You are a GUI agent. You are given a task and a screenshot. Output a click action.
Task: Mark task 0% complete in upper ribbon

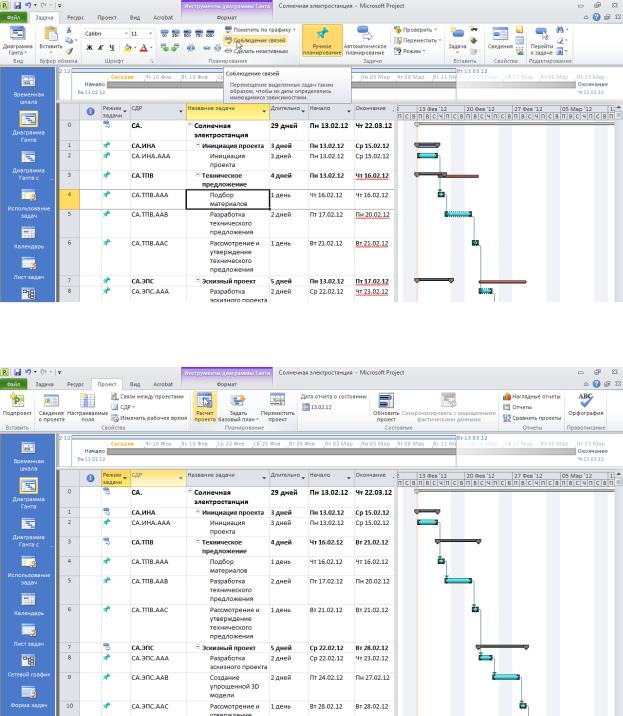pyautogui.click(x=164, y=33)
